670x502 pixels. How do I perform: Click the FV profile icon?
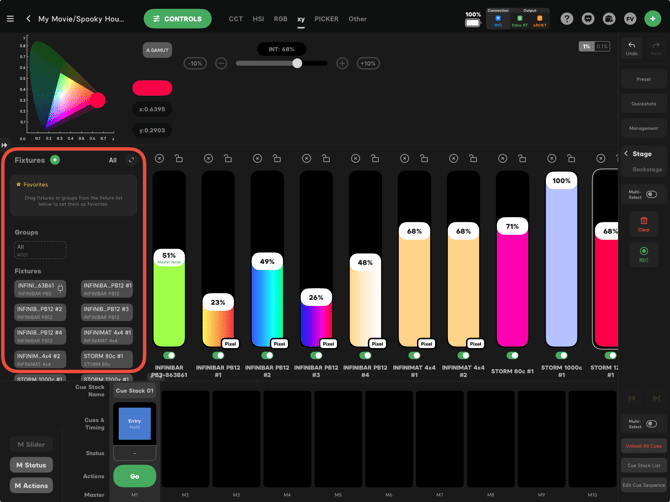tap(630, 19)
